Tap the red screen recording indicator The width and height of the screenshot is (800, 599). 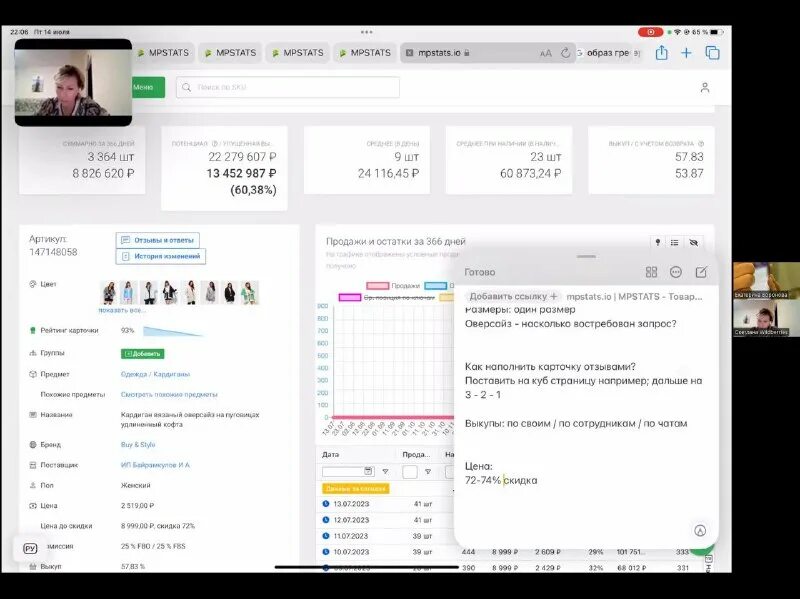(651, 32)
